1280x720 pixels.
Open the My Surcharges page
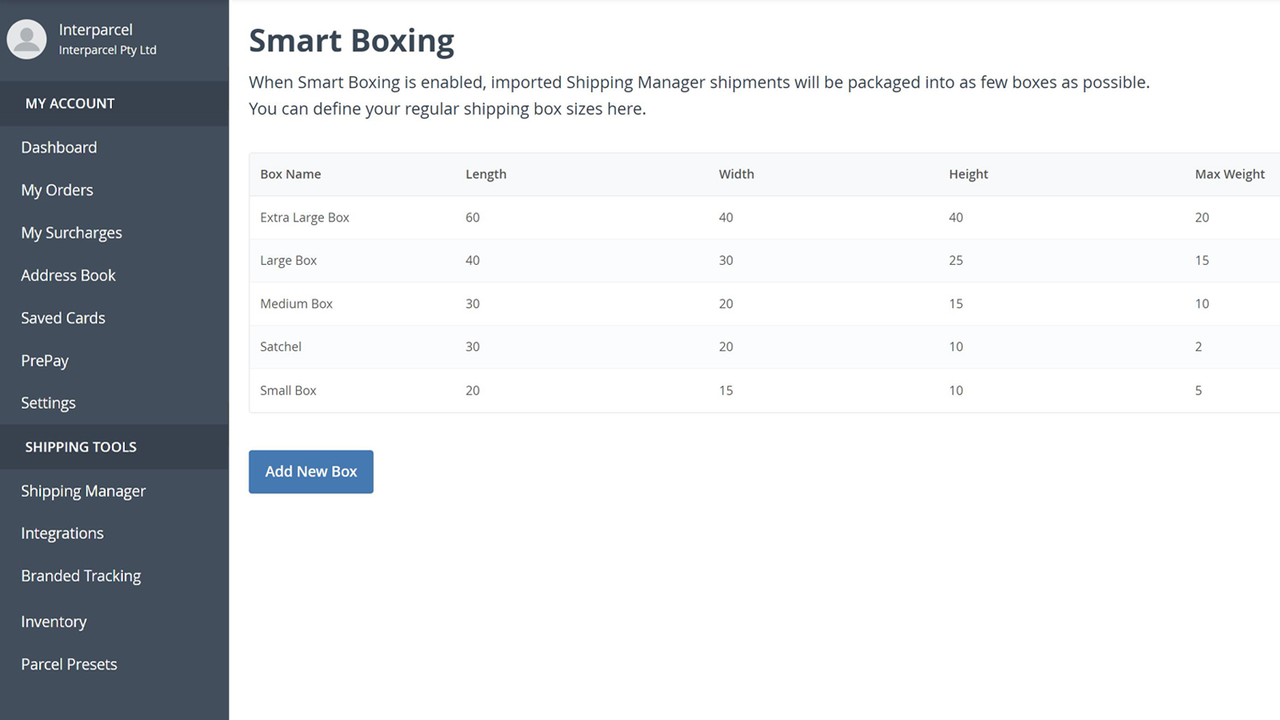click(x=70, y=232)
